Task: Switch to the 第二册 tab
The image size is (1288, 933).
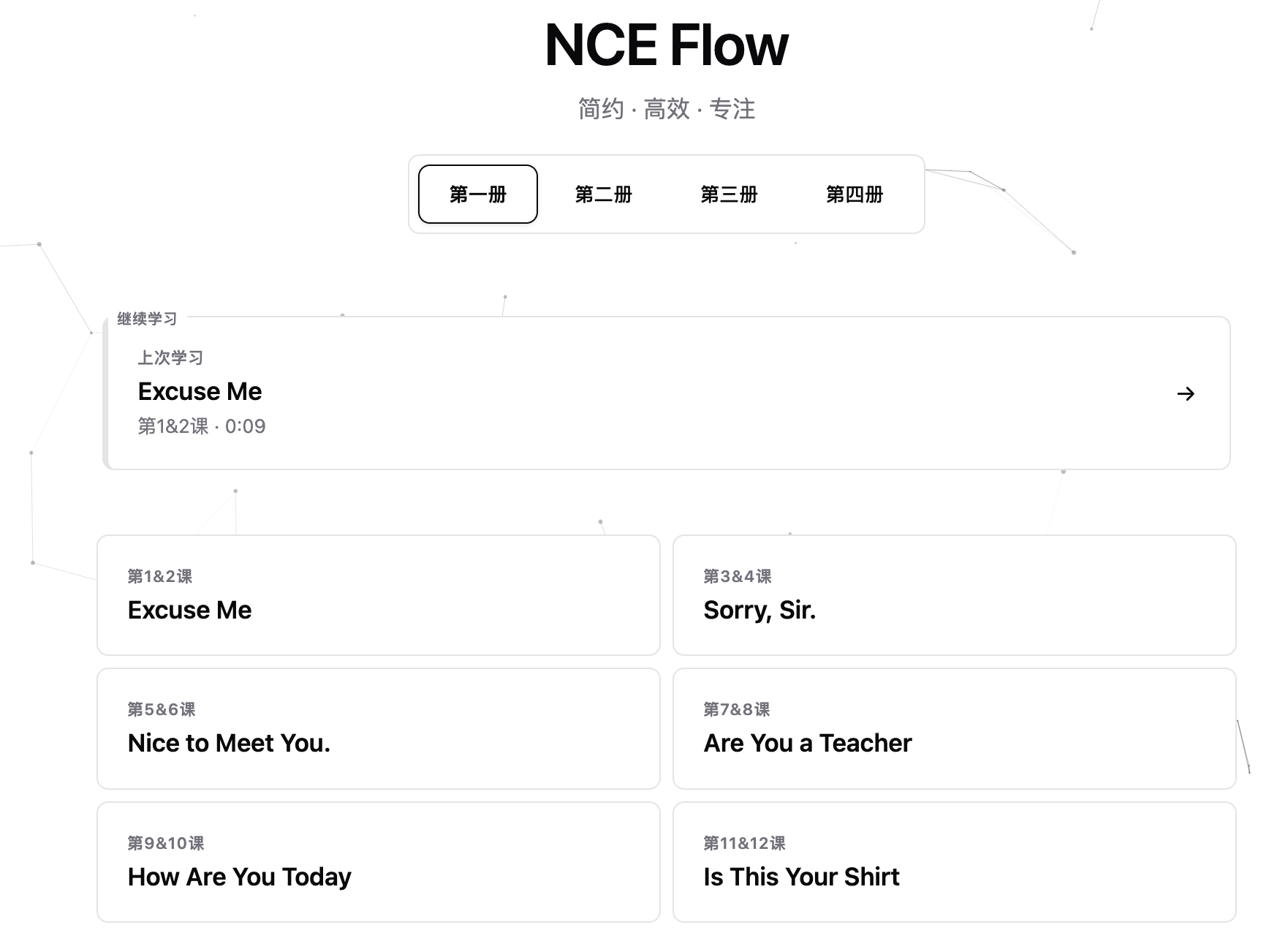Action: click(604, 194)
